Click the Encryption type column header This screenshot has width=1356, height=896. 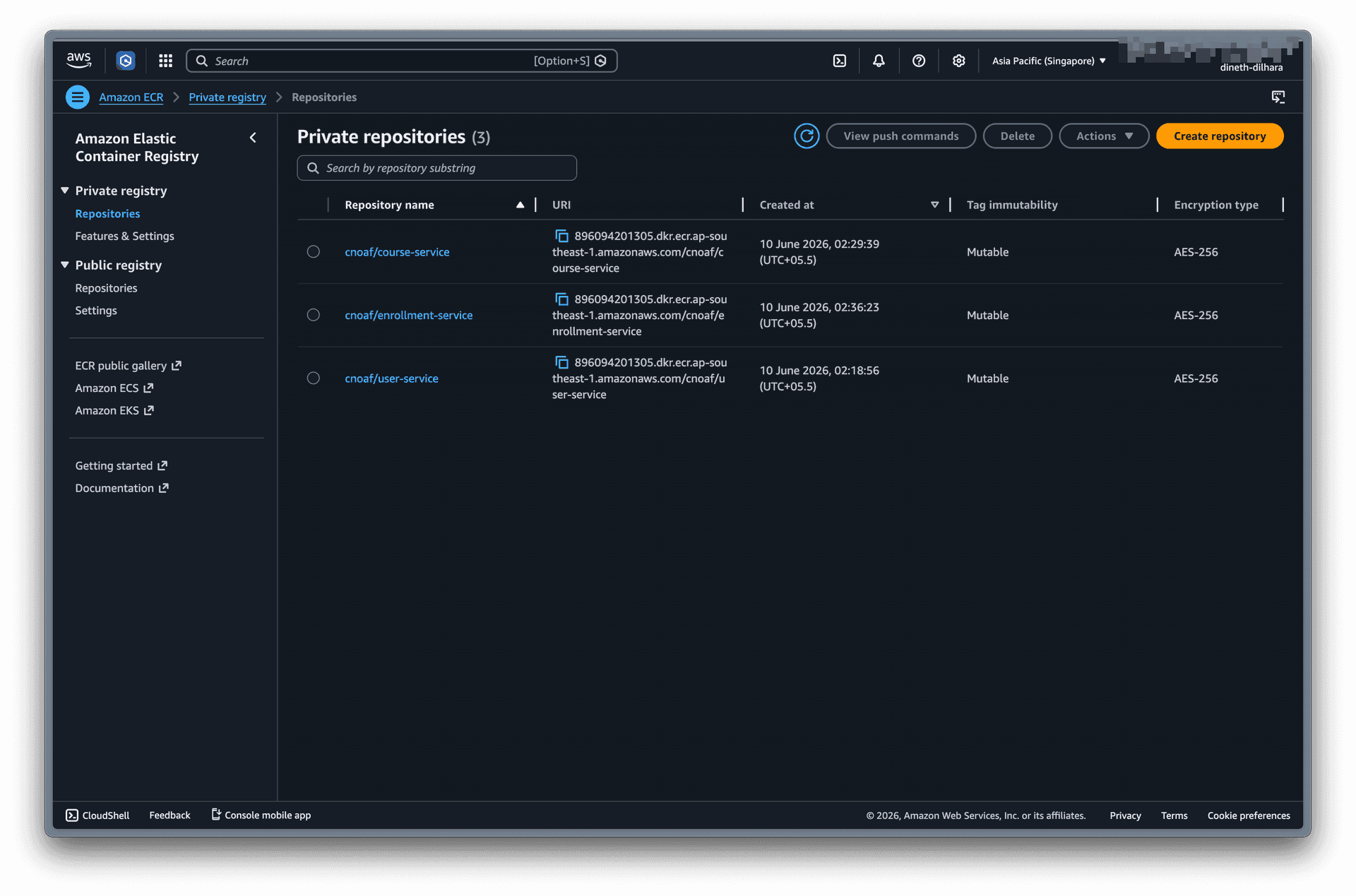(1216, 205)
